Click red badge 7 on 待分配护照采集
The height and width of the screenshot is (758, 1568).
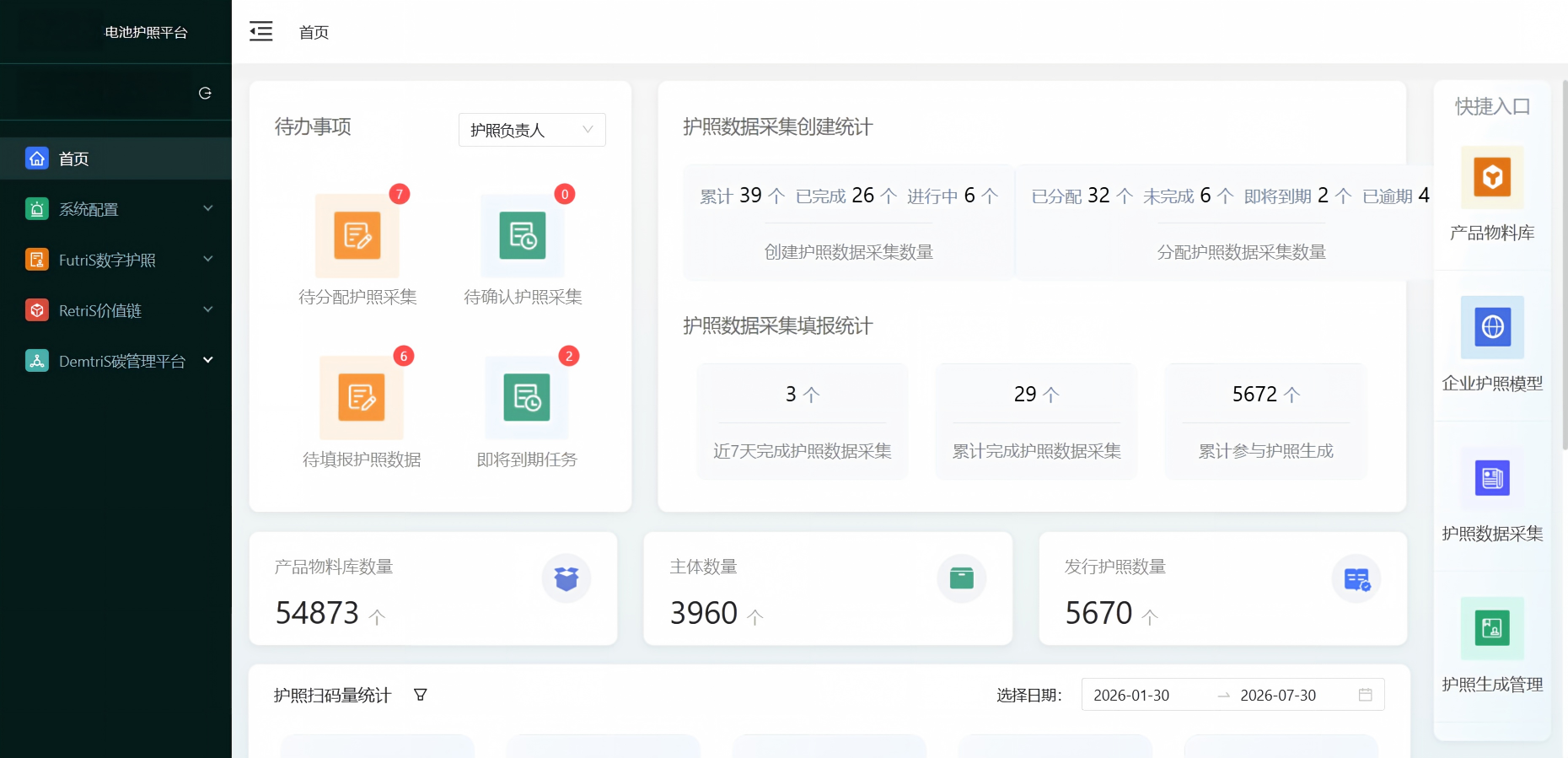(x=400, y=194)
